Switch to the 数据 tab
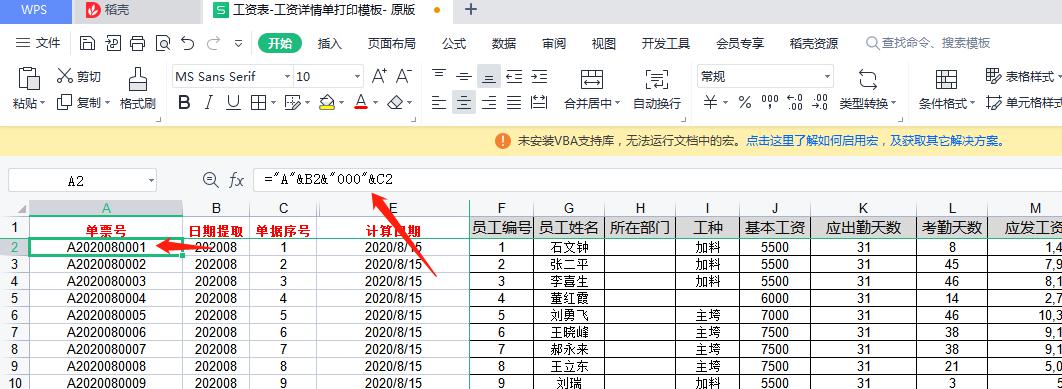 pos(504,43)
